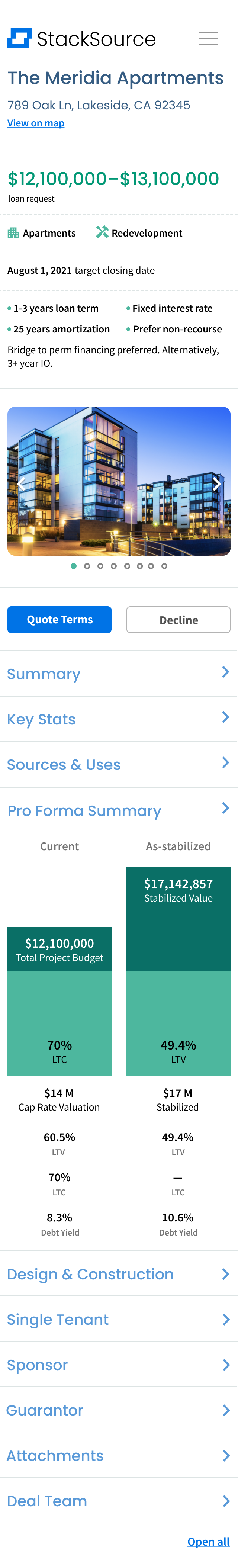
Task: Open the Design & Construction section
Action: [x=119, y=1274]
